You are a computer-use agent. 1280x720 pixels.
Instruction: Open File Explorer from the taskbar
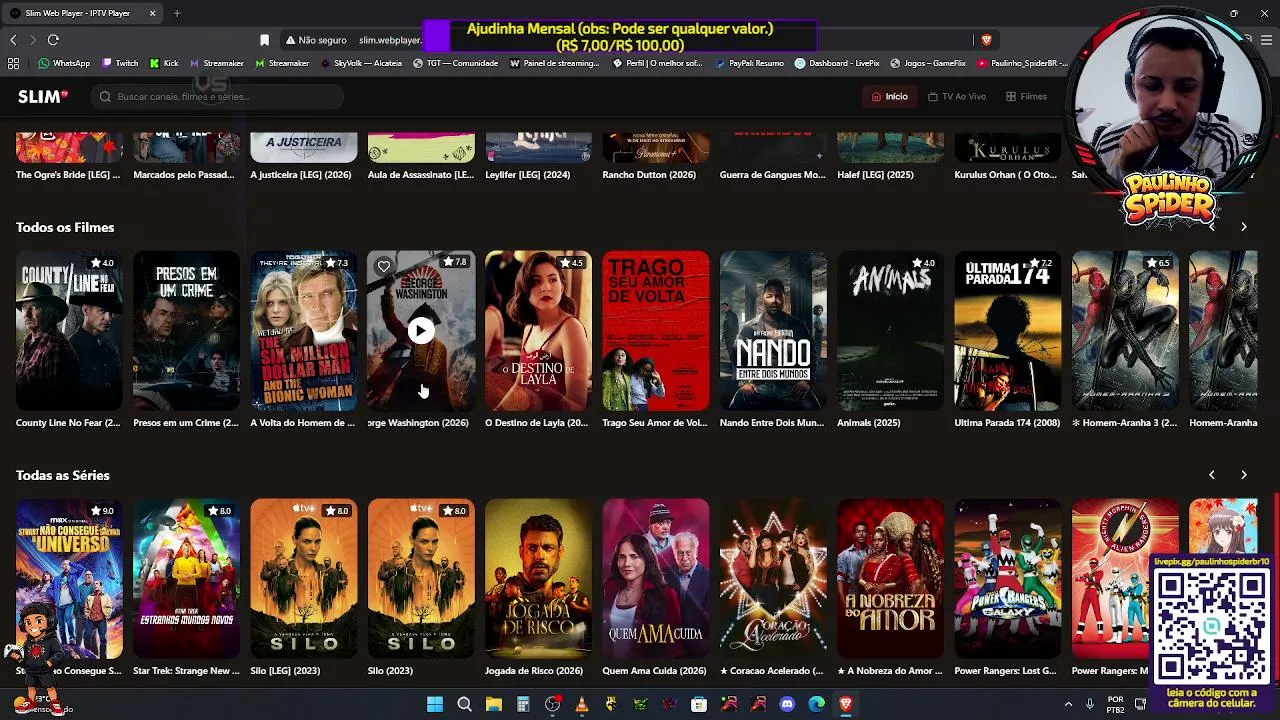pos(493,704)
